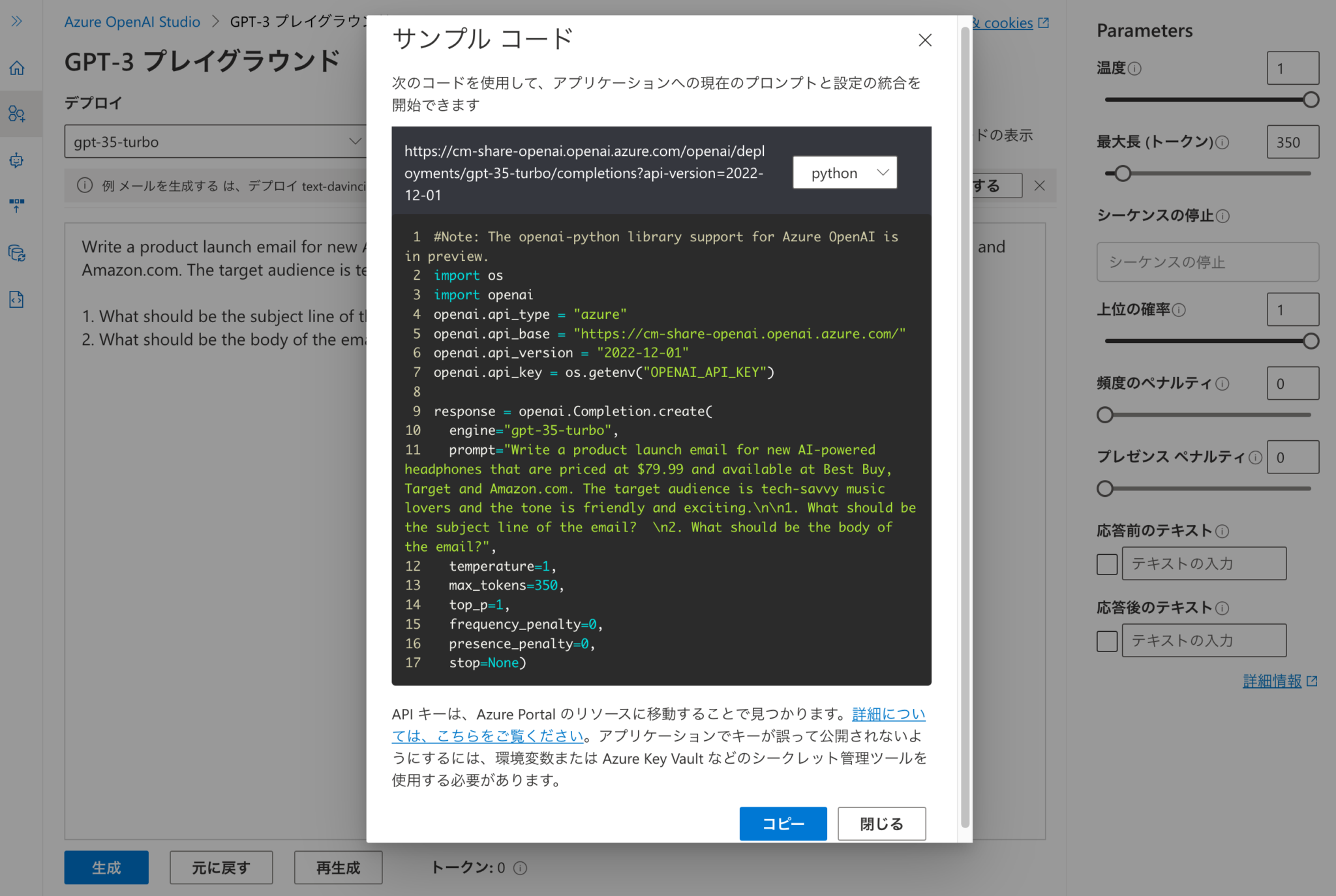Expand the left navigation sidebar chevrons
Viewport: 1336px width, 896px height.
[17, 22]
